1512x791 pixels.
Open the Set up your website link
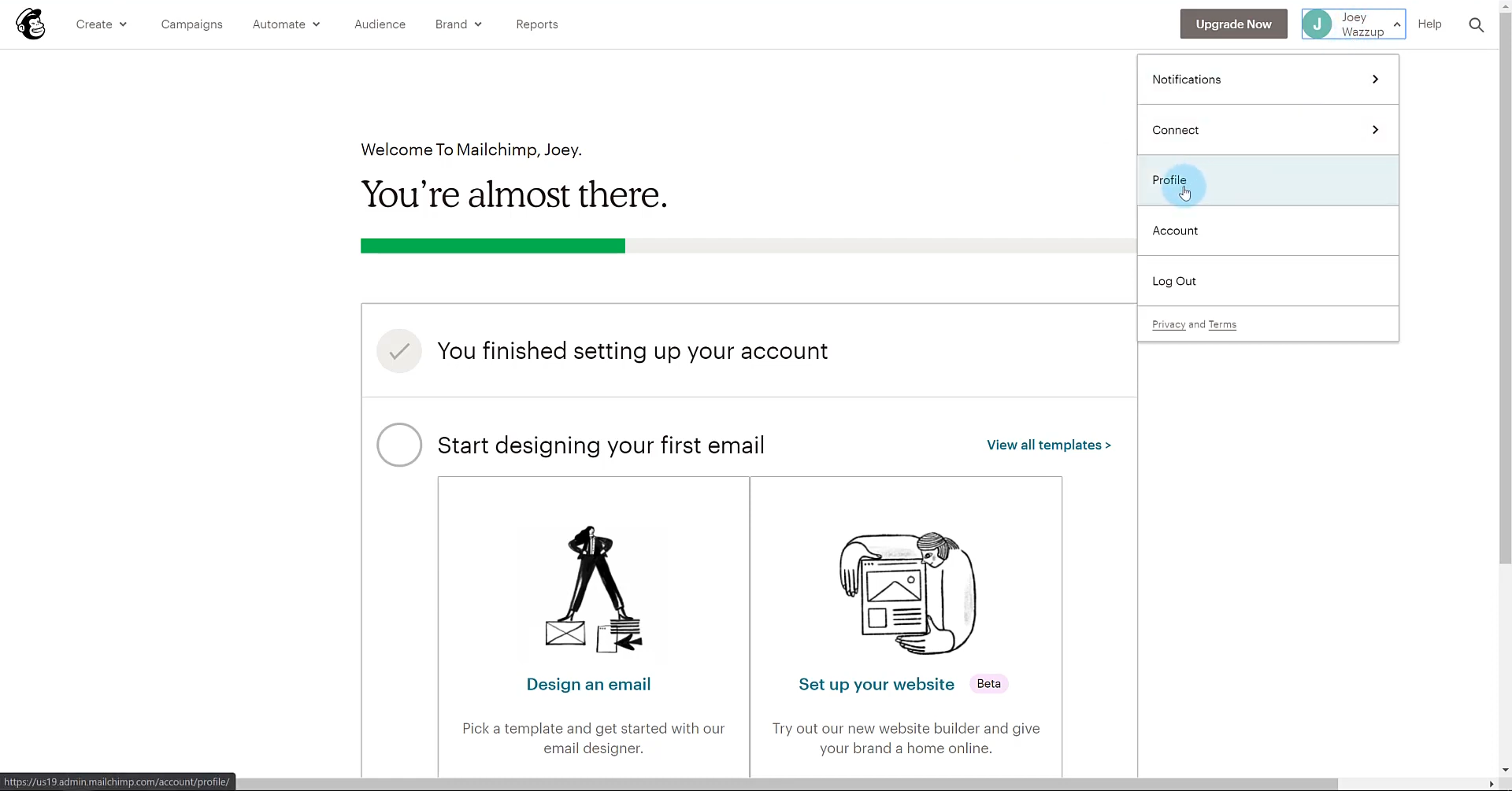[x=876, y=685]
